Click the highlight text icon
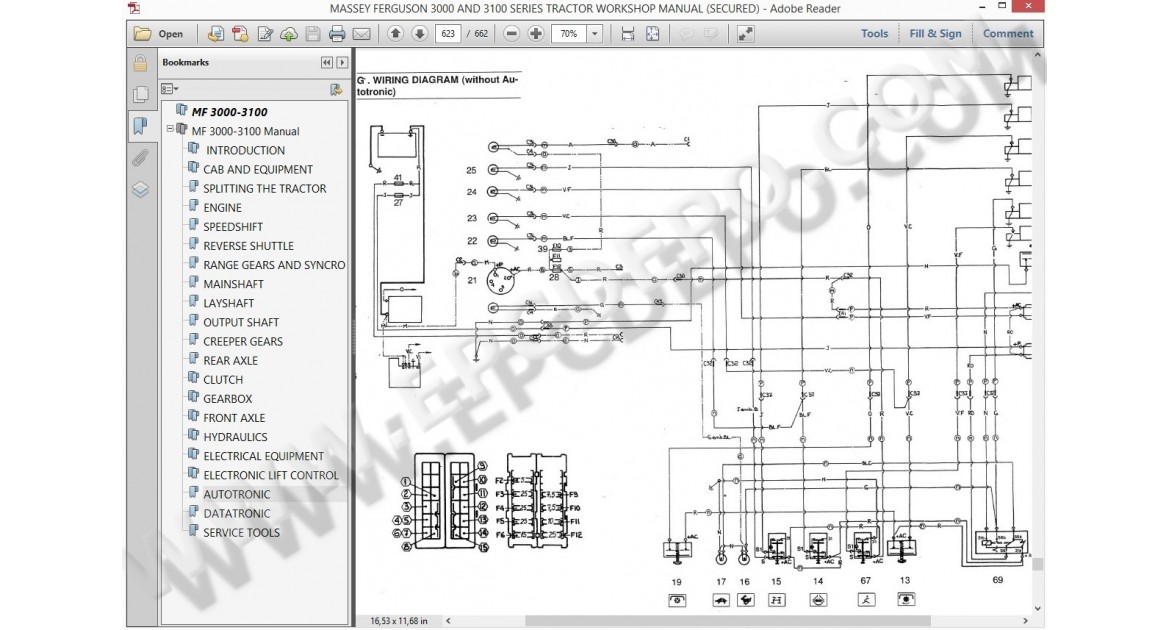The image size is (1170, 630). tap(710, 34)
